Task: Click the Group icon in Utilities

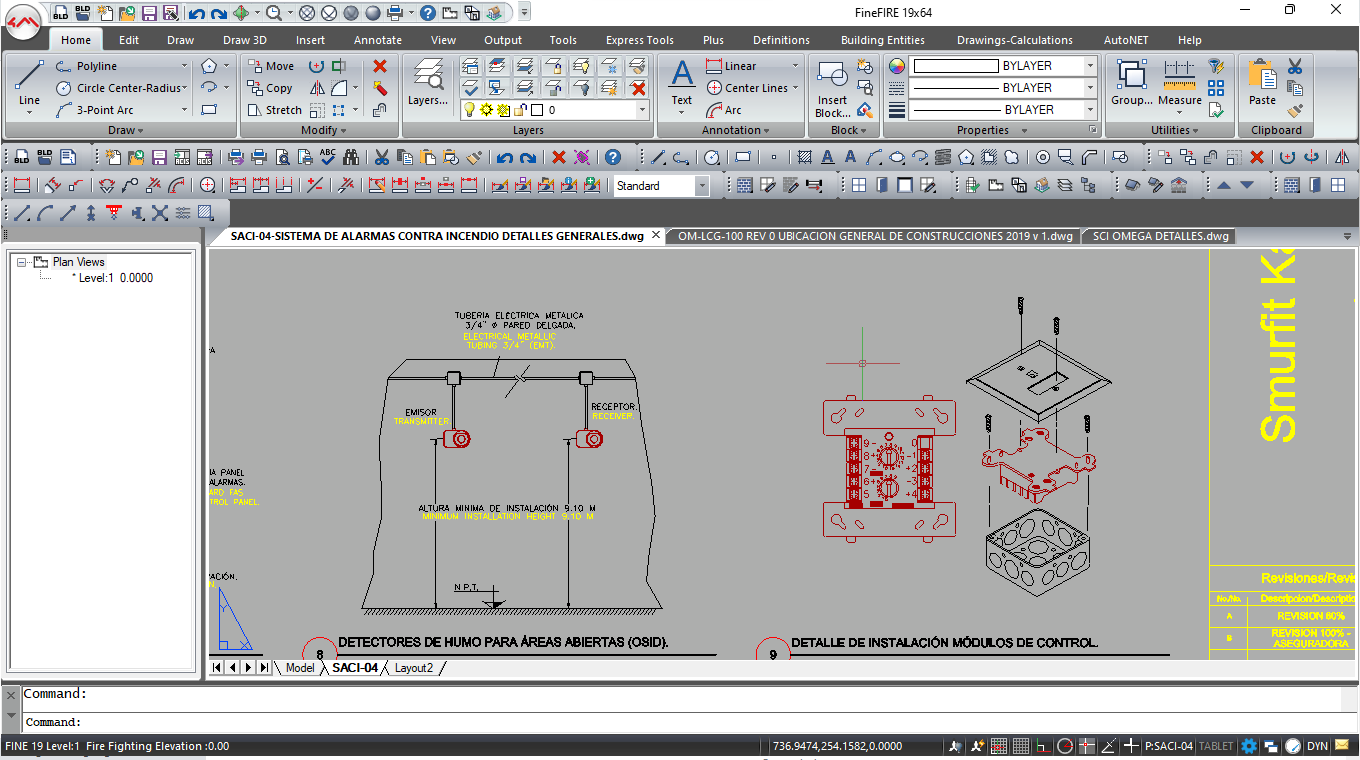Action: point(1132,80)
